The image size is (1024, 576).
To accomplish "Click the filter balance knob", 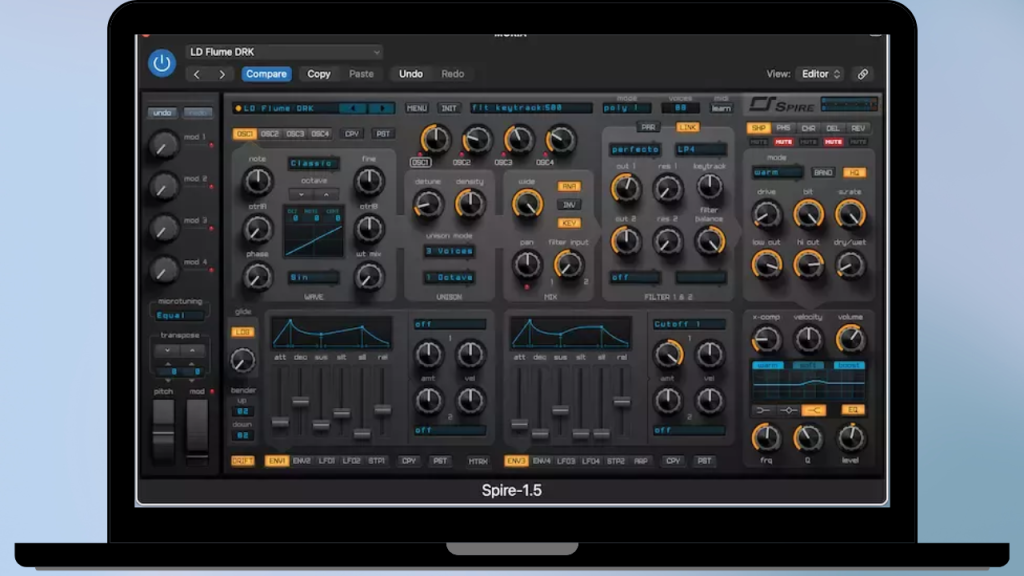I will pyautogui.click(x=709, y=241).
